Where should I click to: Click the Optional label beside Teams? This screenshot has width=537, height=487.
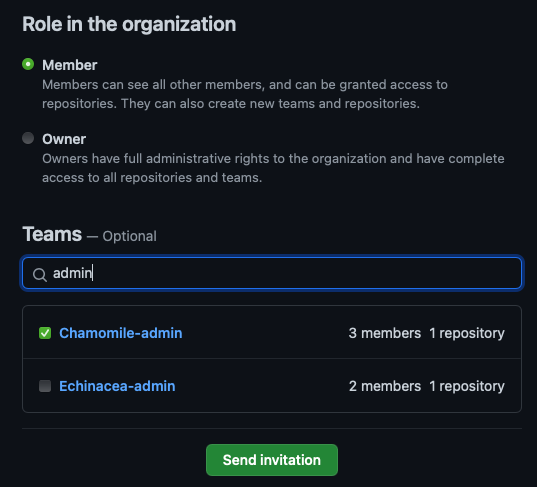coord(129,236)
